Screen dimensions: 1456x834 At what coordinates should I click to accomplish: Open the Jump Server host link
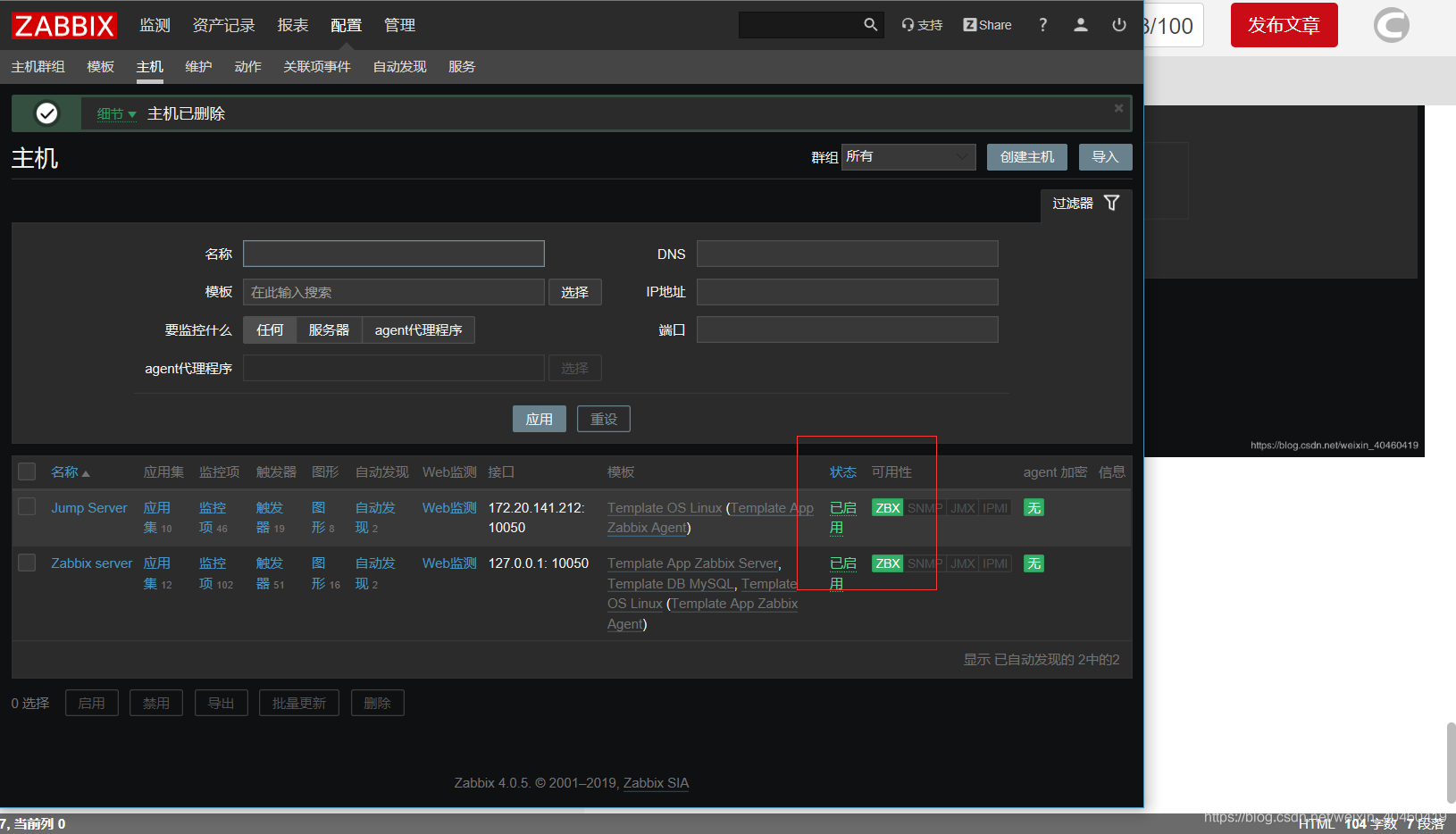[88, 508]
